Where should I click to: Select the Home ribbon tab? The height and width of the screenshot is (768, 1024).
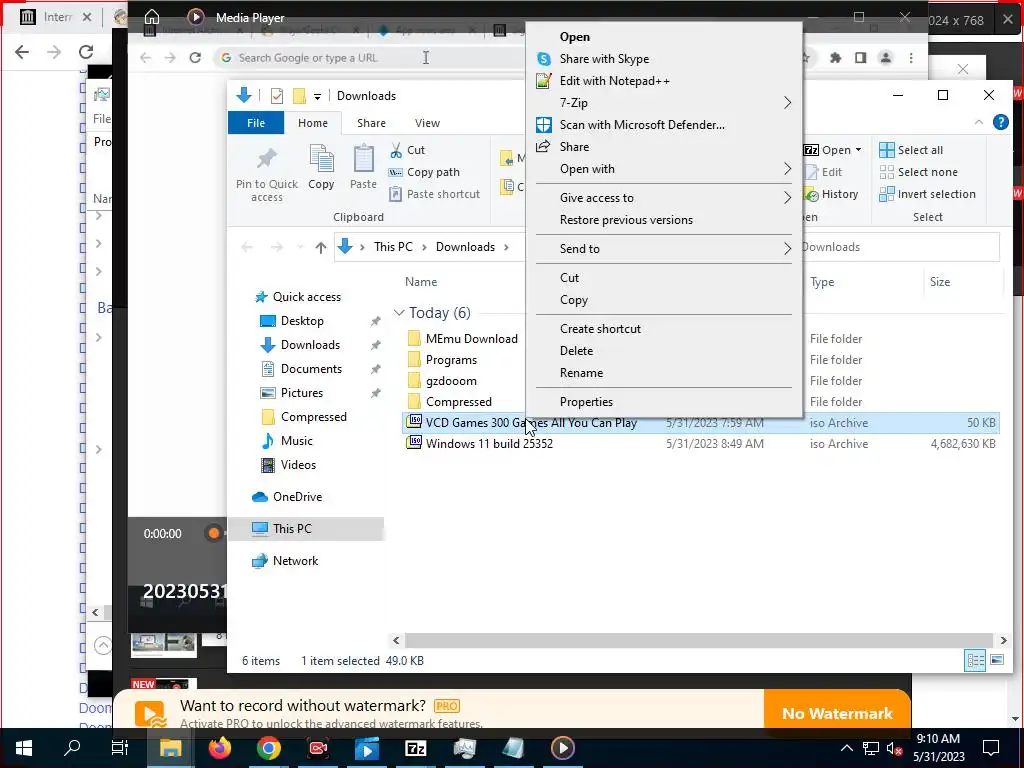313,123
